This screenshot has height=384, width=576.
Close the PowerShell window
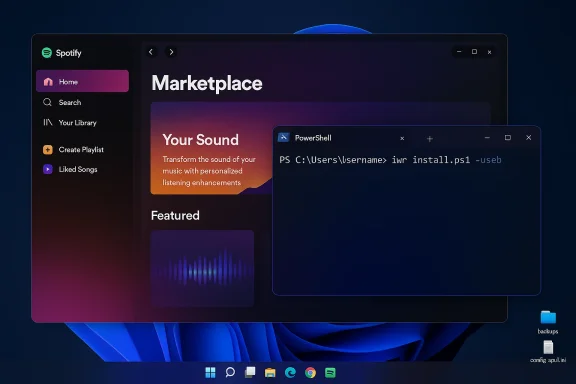pyautogui.click(x=529, y=137)
